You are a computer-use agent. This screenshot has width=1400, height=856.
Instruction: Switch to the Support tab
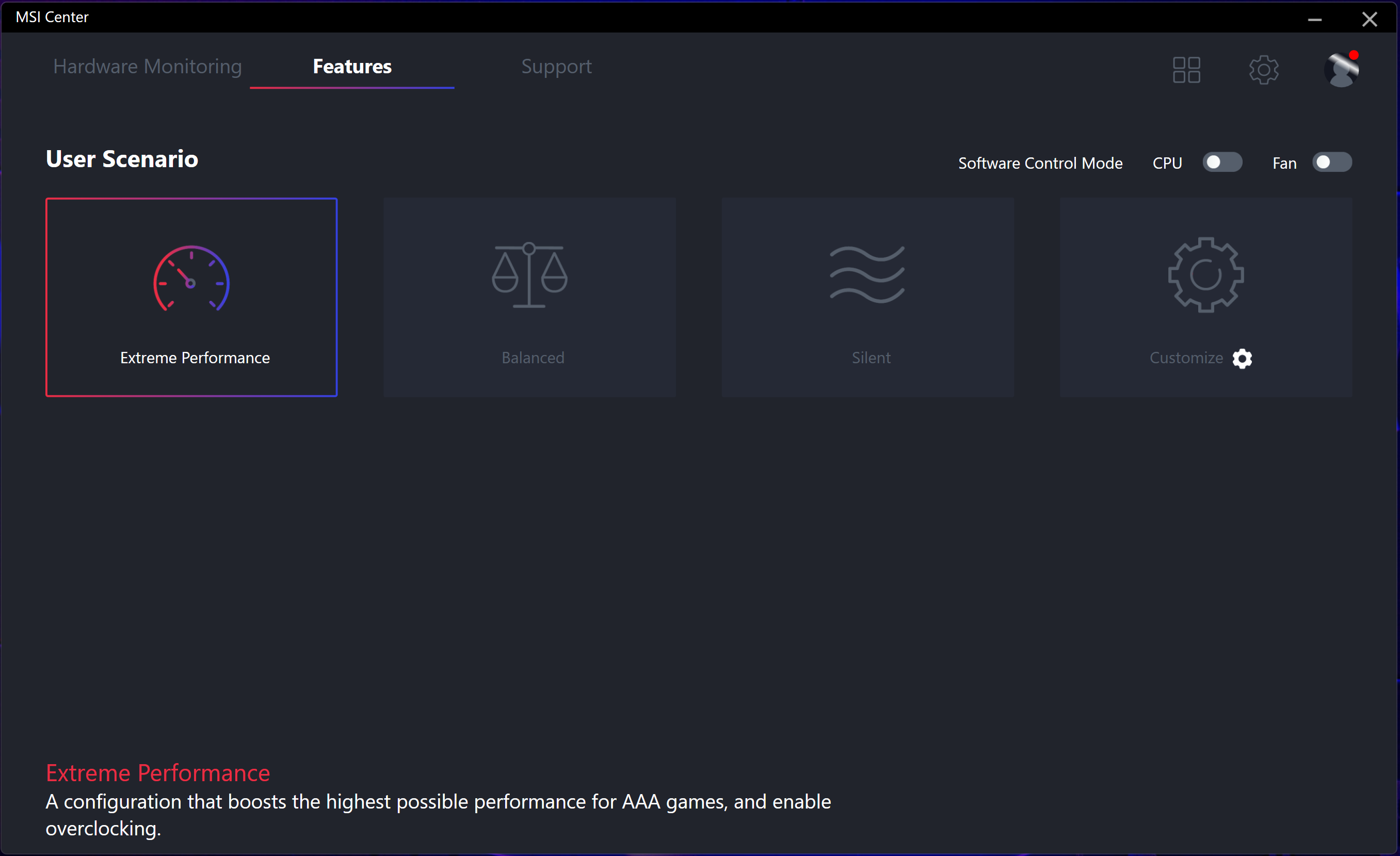tap(556, 67)
